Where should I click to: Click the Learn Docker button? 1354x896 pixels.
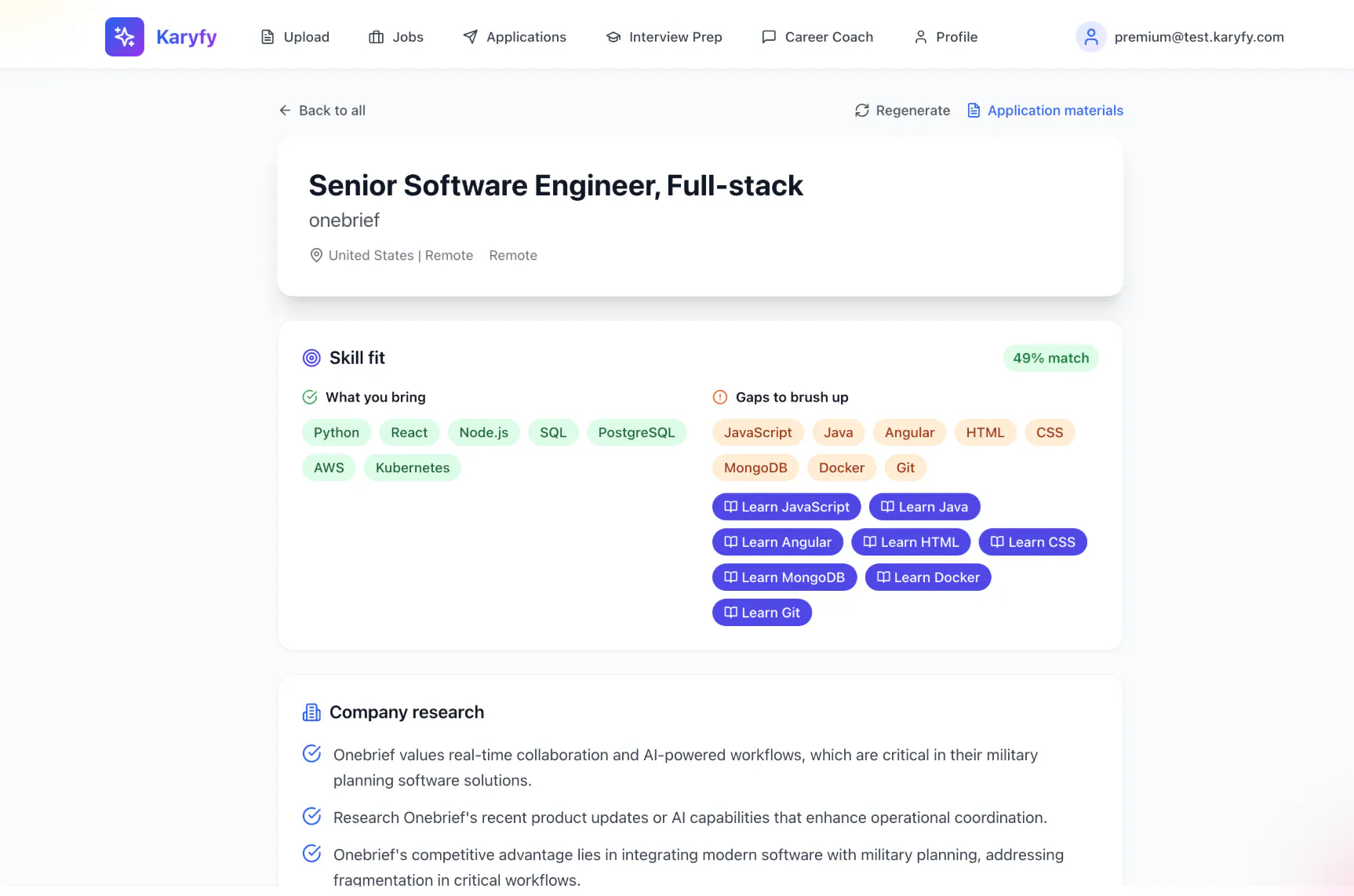[x=928, y=577]
